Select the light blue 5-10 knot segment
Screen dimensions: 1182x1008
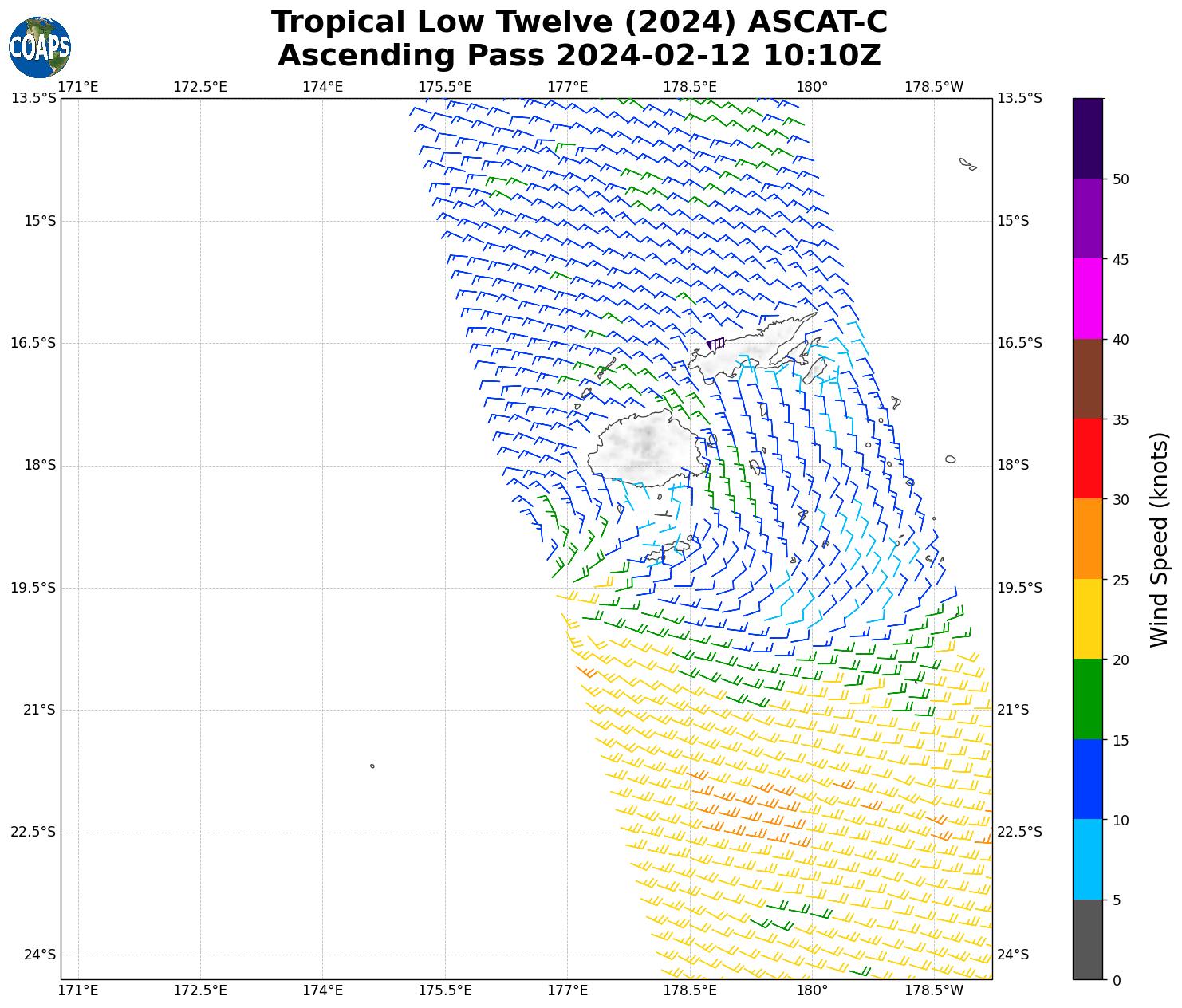(1087, 859)
